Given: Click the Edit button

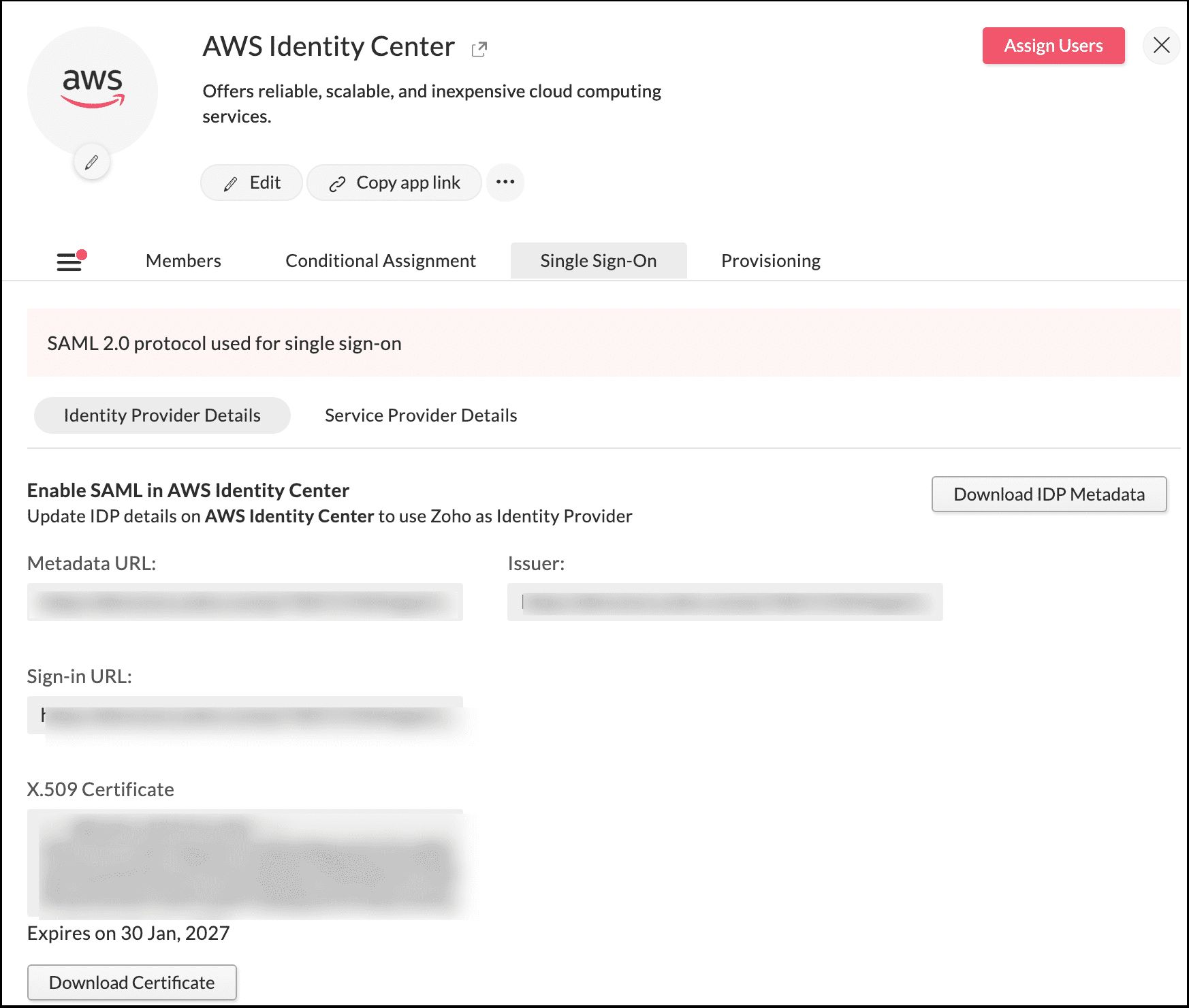Looking at the screenshot, I should (251, 183).
